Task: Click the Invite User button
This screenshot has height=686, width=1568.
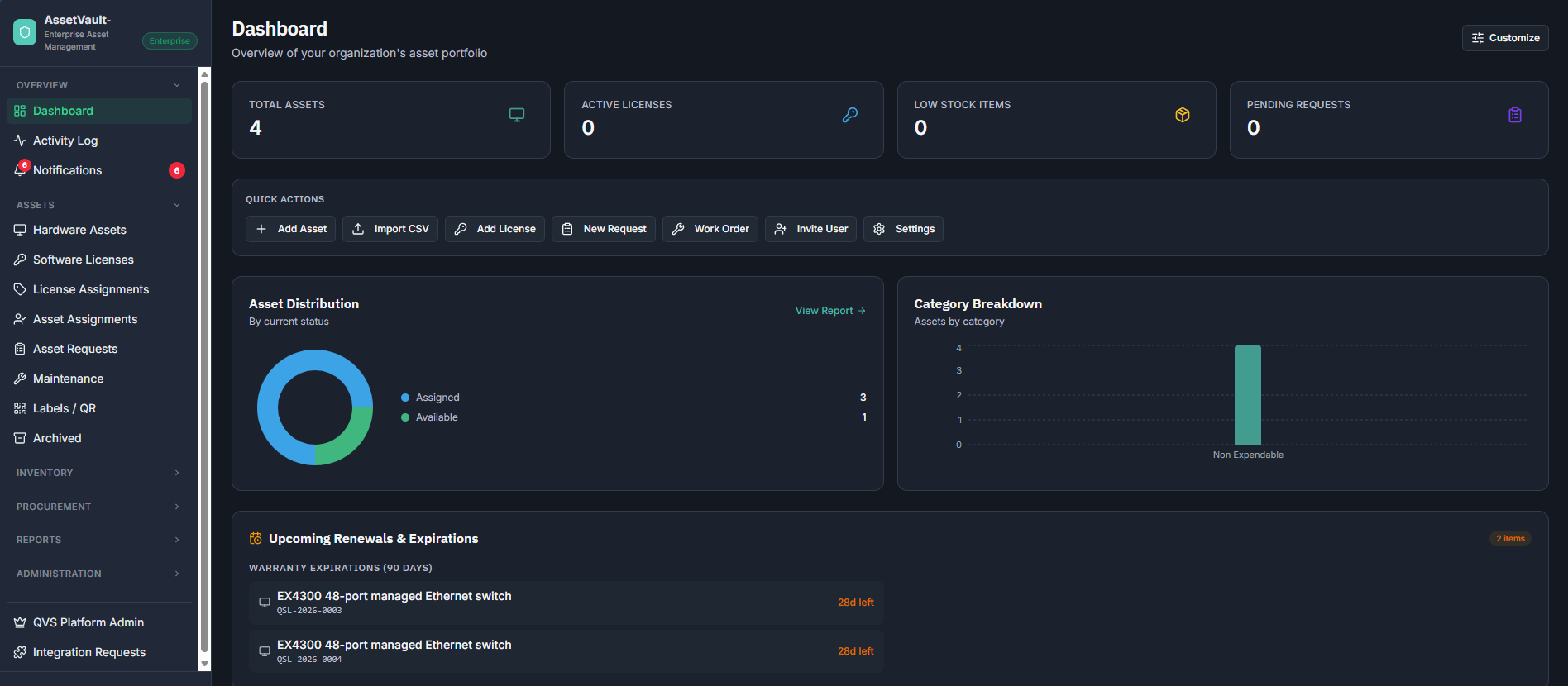Action: tap(810, 229)
